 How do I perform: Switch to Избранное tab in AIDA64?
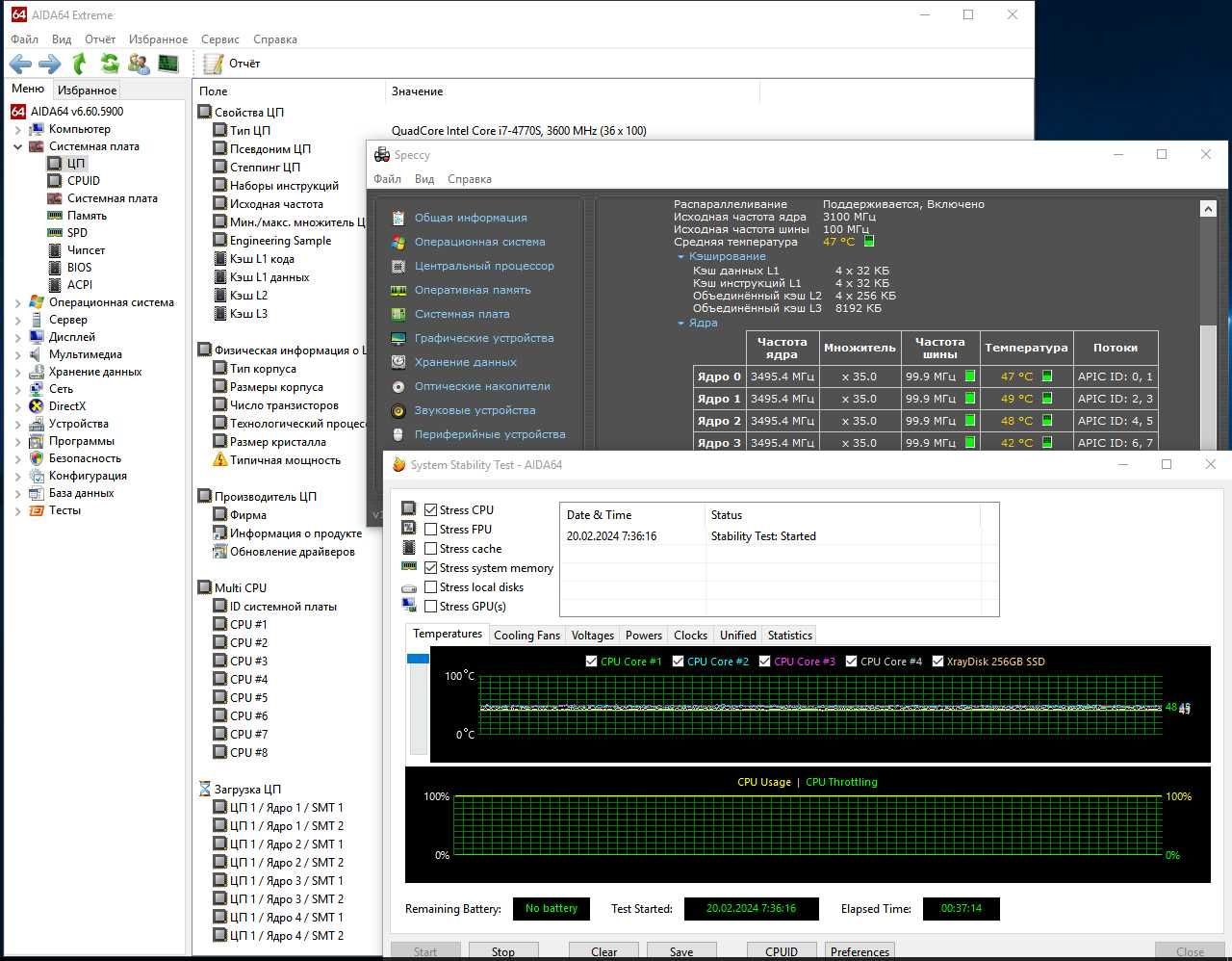pos(87,91)
